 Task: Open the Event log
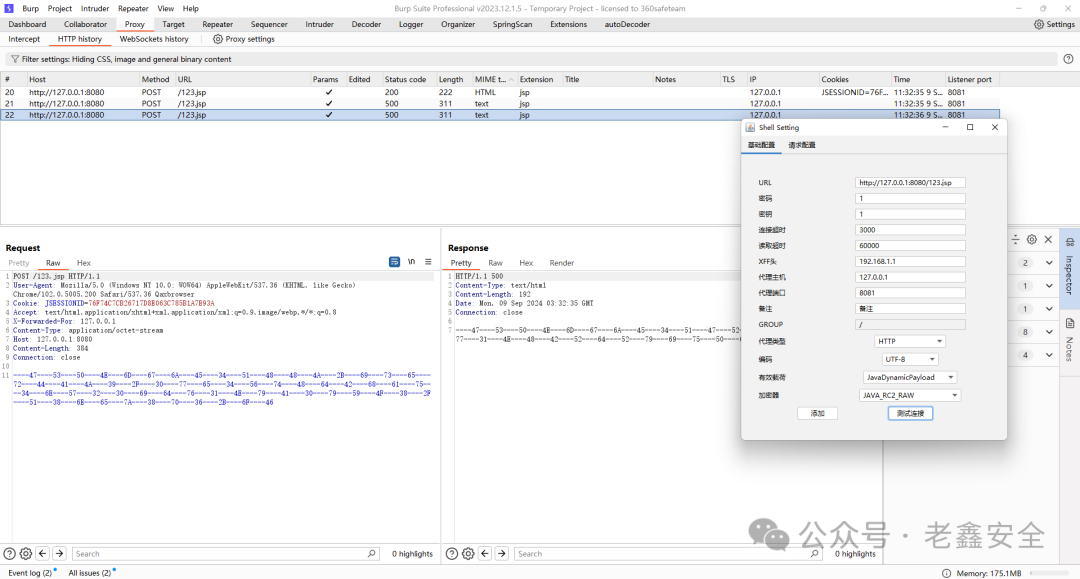click(x=30, y=573)
